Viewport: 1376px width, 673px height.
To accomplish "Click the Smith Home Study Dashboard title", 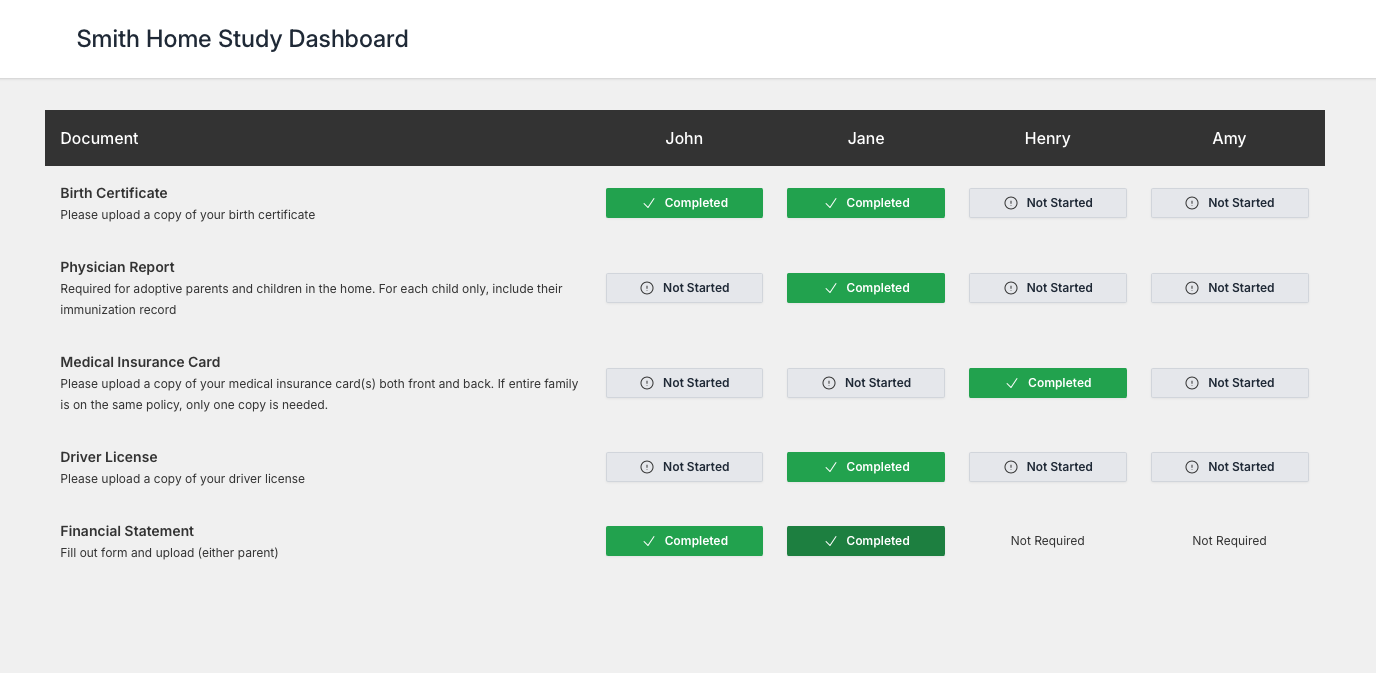I will tap(242, 39).
